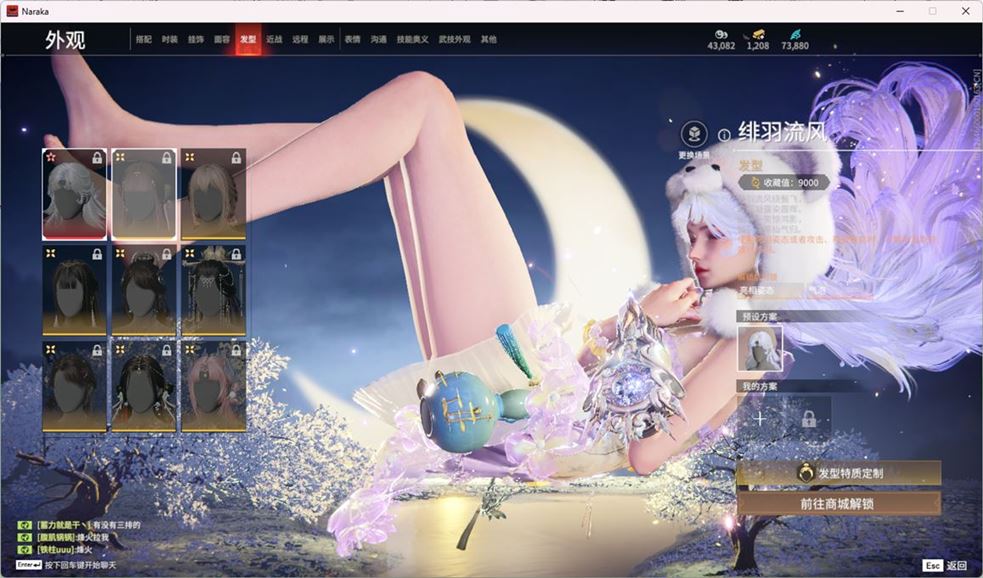The image size is (983, 578).
Task: Click the lock icon on the pink hairstyle card
Action: (x=236, y=351)
